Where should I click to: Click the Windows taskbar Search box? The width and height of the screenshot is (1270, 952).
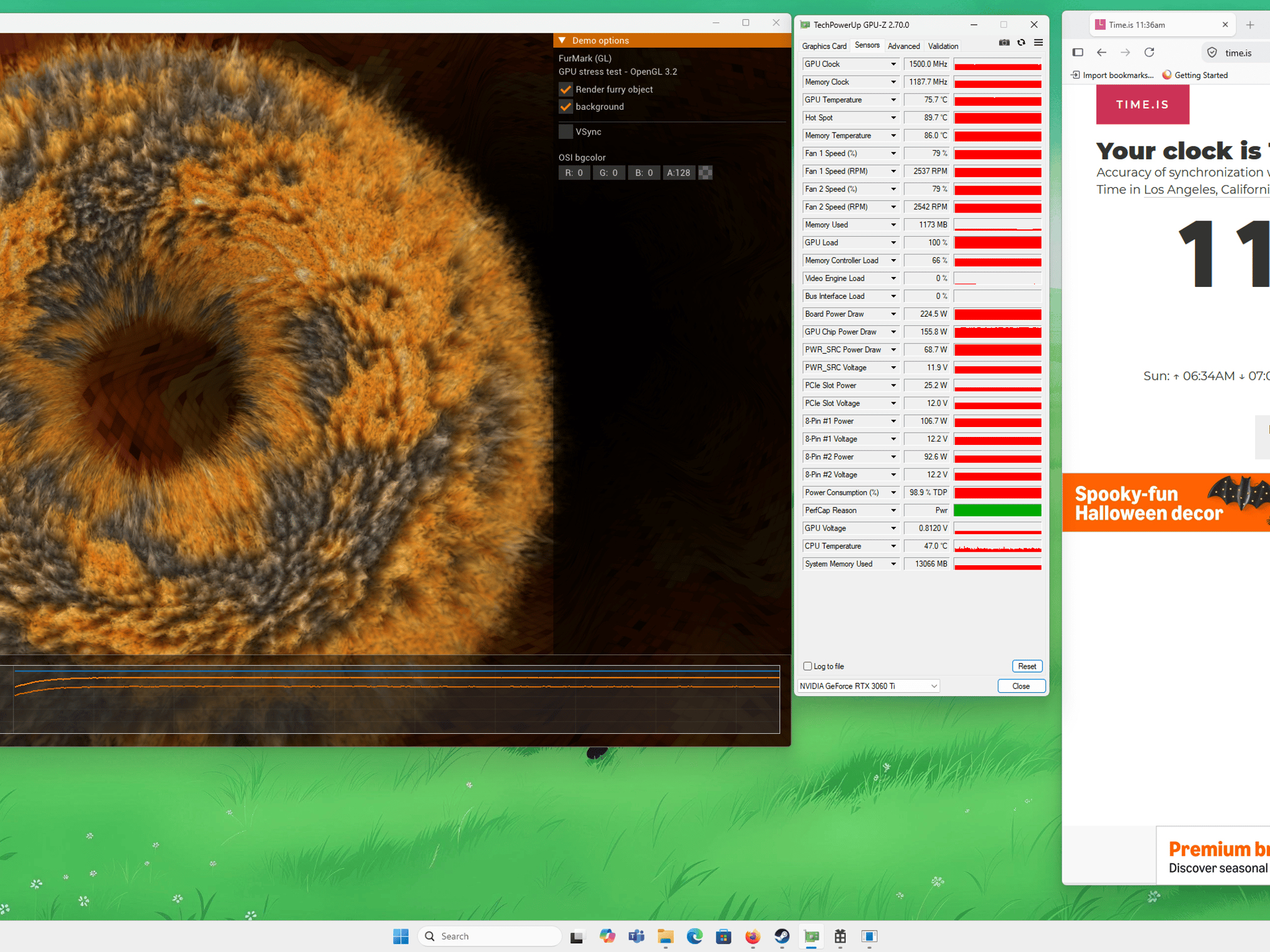pyautogui.click(x=490, y=936)
